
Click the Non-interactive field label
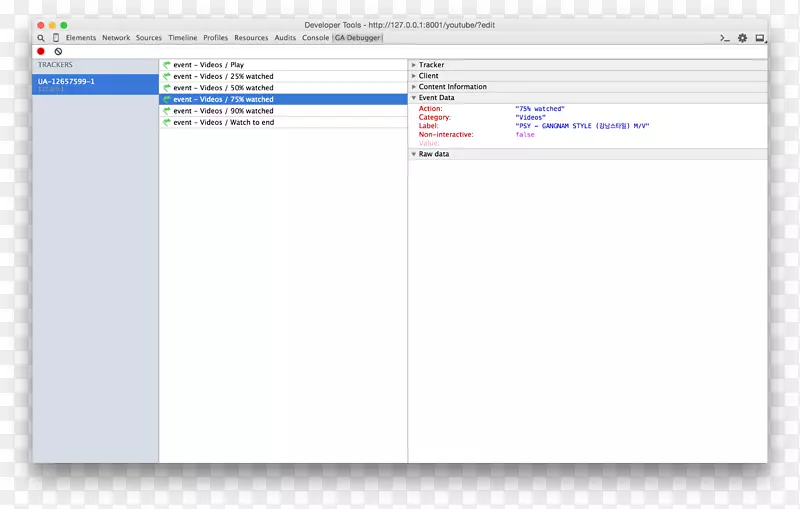point(446,135)
